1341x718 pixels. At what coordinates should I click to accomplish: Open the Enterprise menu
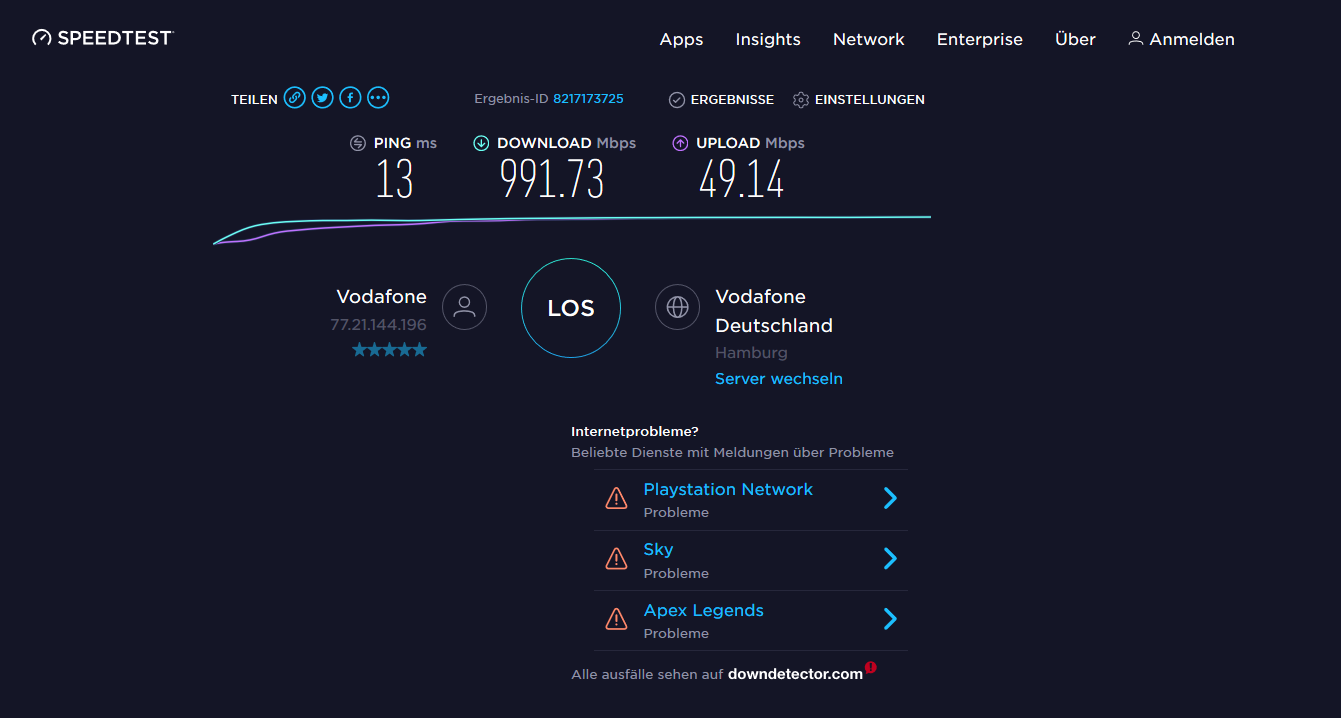[x=980, y=39]
